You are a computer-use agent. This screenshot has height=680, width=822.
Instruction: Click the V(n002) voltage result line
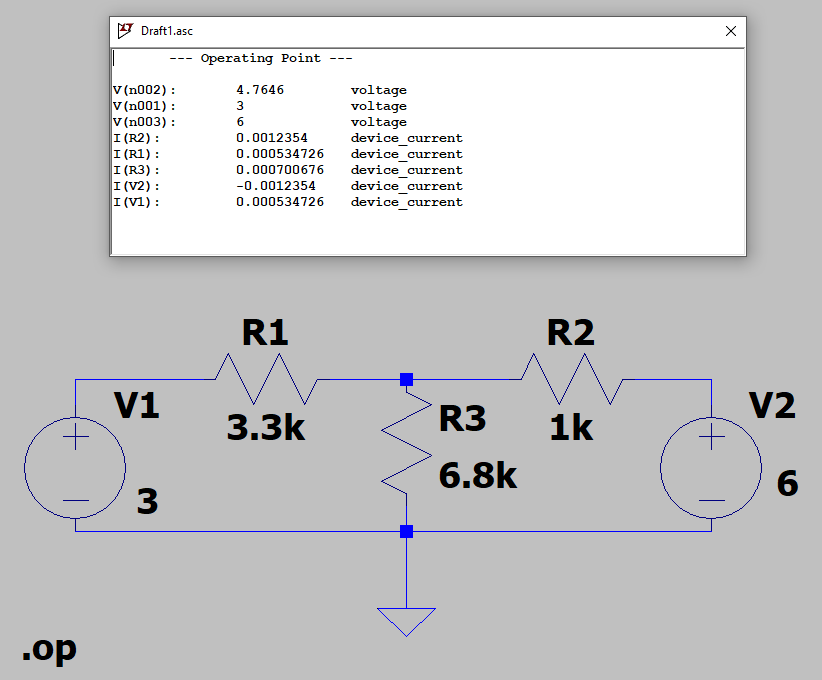click(260, 90)
